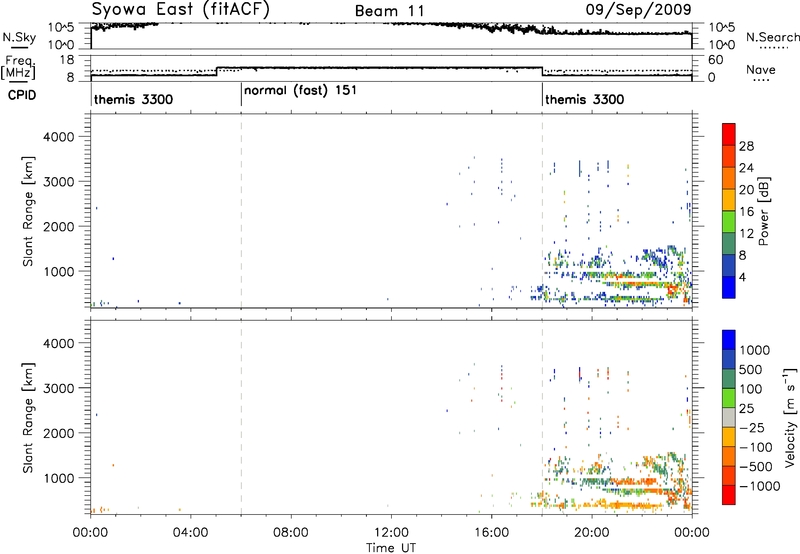Select the "Beam 11" header label

click(x=389, y=11)
